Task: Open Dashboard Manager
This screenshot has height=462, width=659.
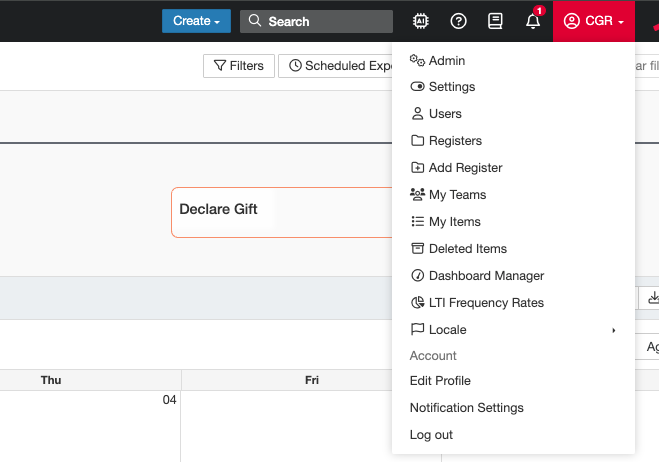Action: click(x=513, y=275)
